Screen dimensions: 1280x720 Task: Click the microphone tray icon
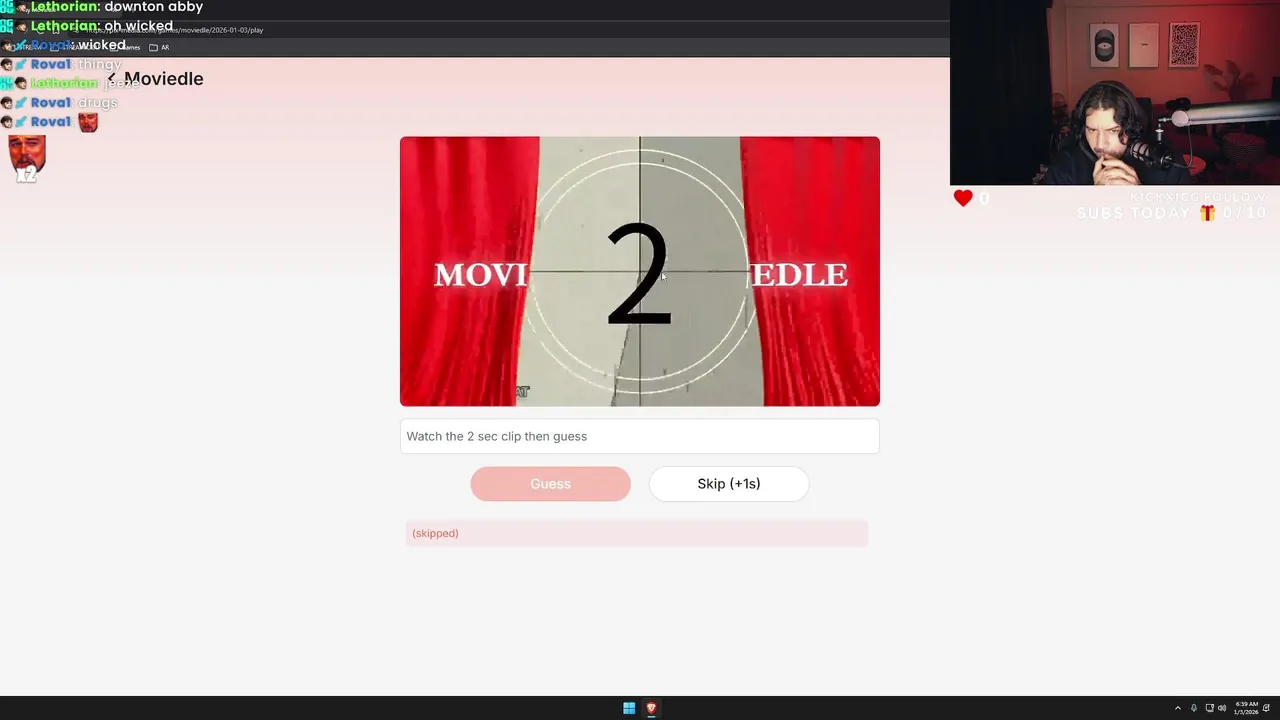point(1193,708)
